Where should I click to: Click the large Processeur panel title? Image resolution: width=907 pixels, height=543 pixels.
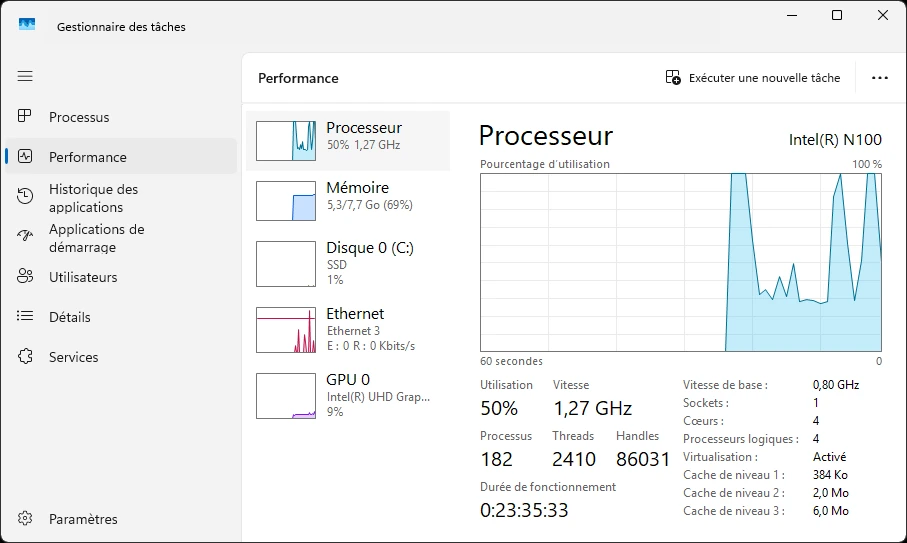[x=545, y=135]
